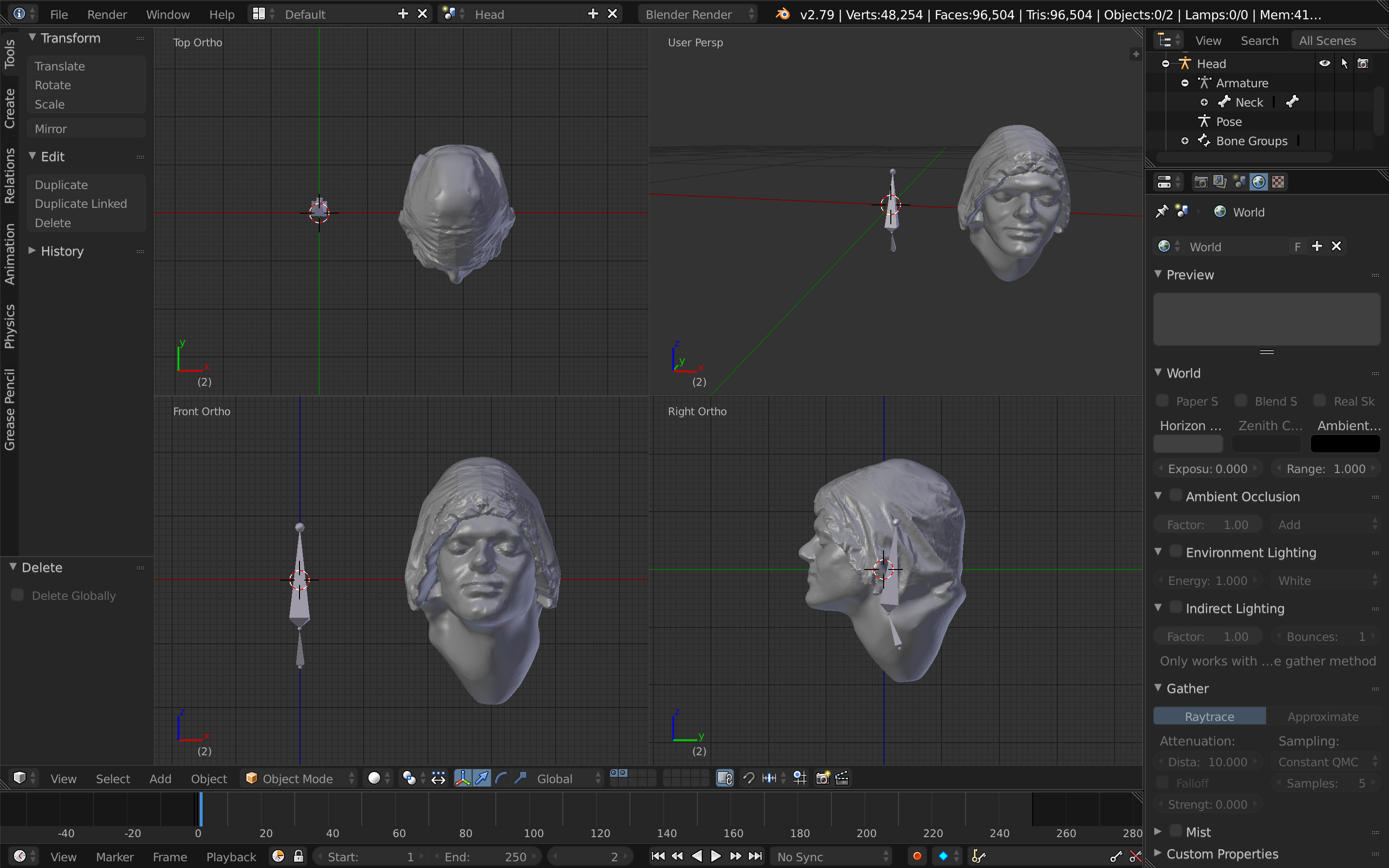The width and height of the screenshot is (1389, 868).
Task: Play the animation forward
Action: 716,856
